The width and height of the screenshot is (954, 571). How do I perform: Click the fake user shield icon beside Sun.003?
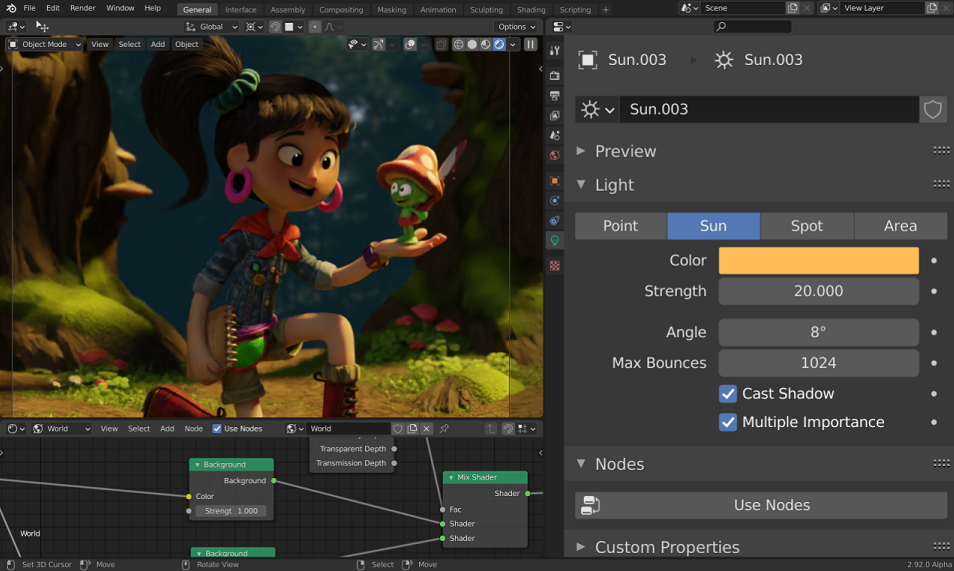coord(933,110)
